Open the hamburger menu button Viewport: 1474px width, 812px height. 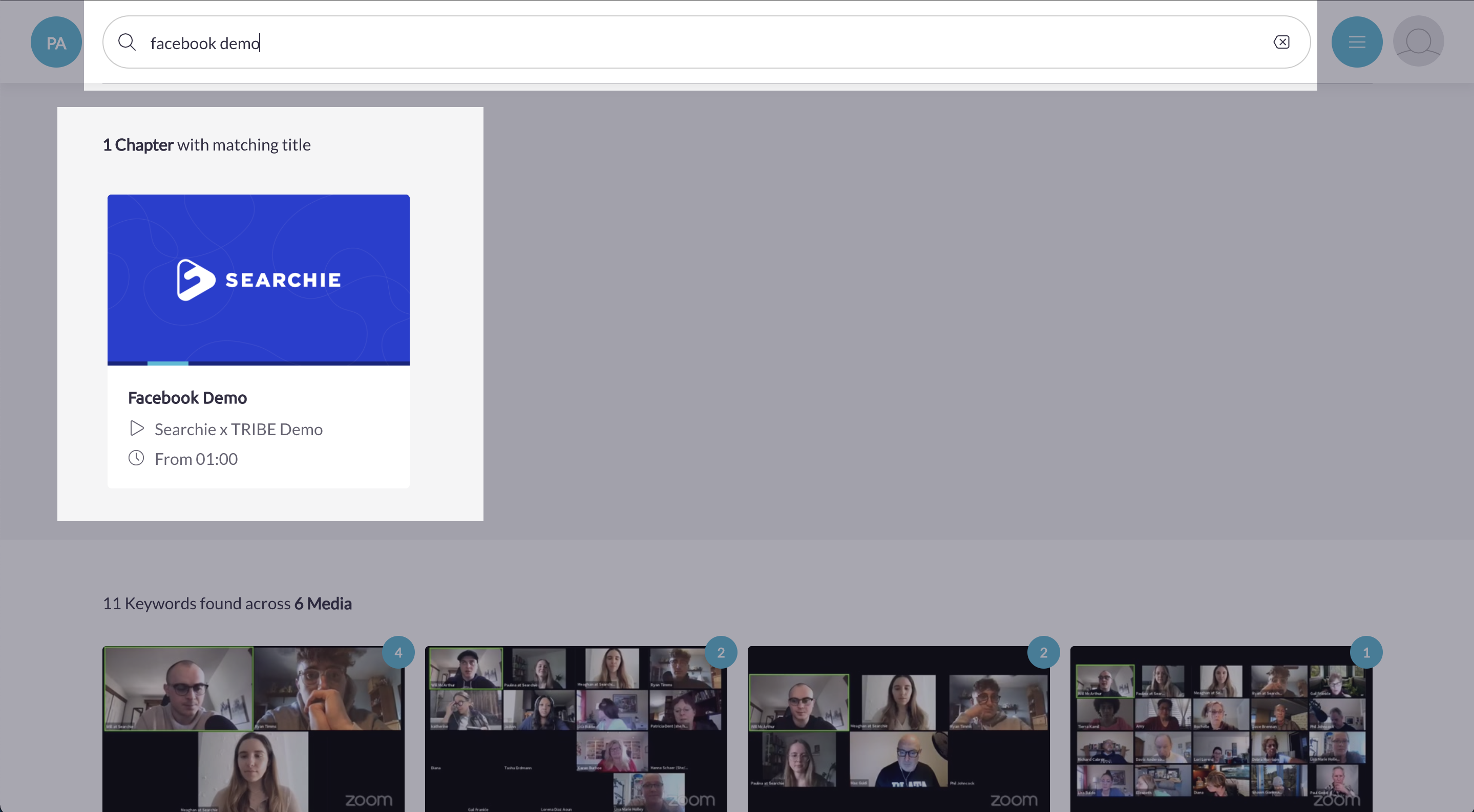click(x=1357, y=42)
